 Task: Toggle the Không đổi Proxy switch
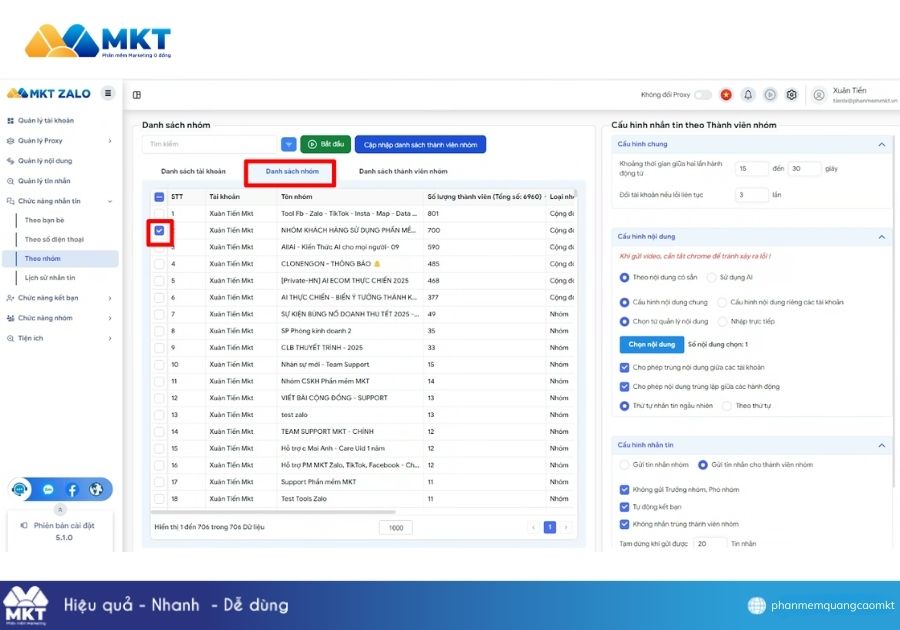[703, 95]
